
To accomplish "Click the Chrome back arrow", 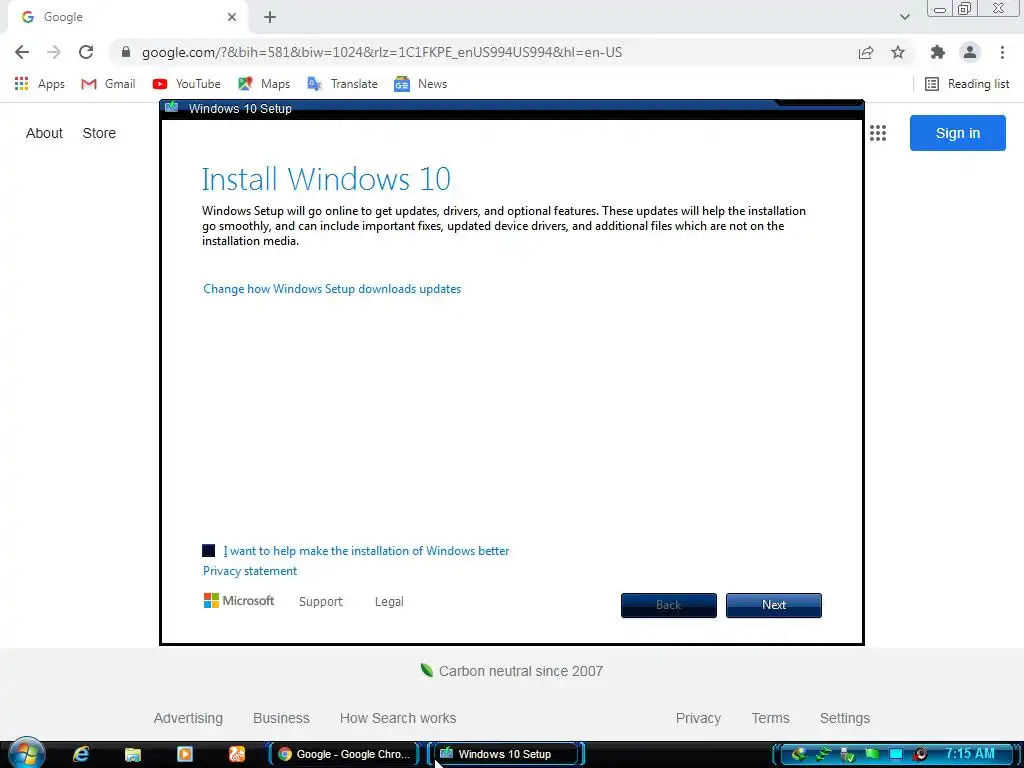I will point(22,52).
